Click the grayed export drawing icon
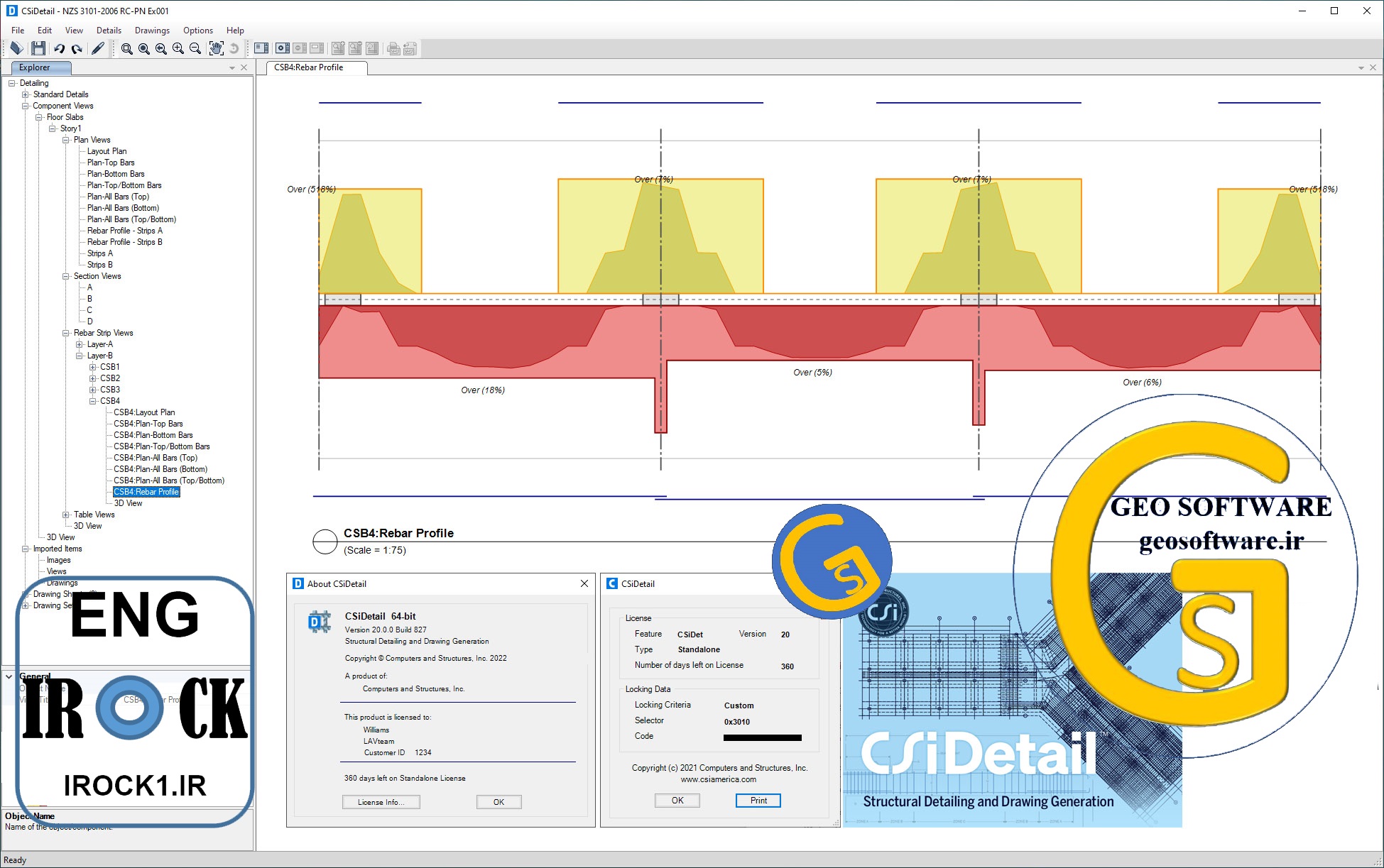This screenshot has height=868, width=1384. 410,48
